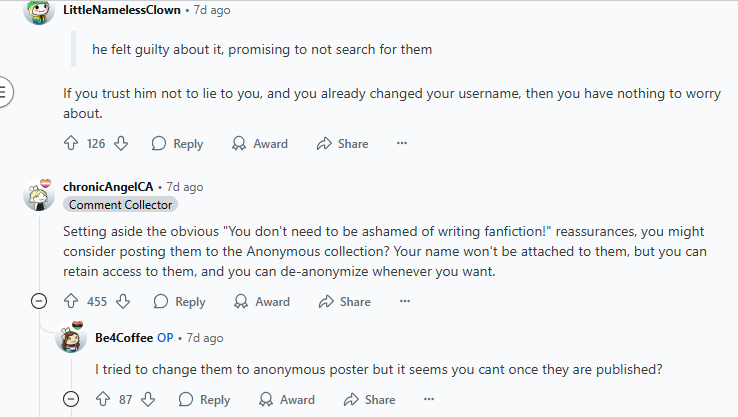Give an Award to chronicAngelCA's comment
The width and height of the screenshot is (738, 417).
click(262, 302)
